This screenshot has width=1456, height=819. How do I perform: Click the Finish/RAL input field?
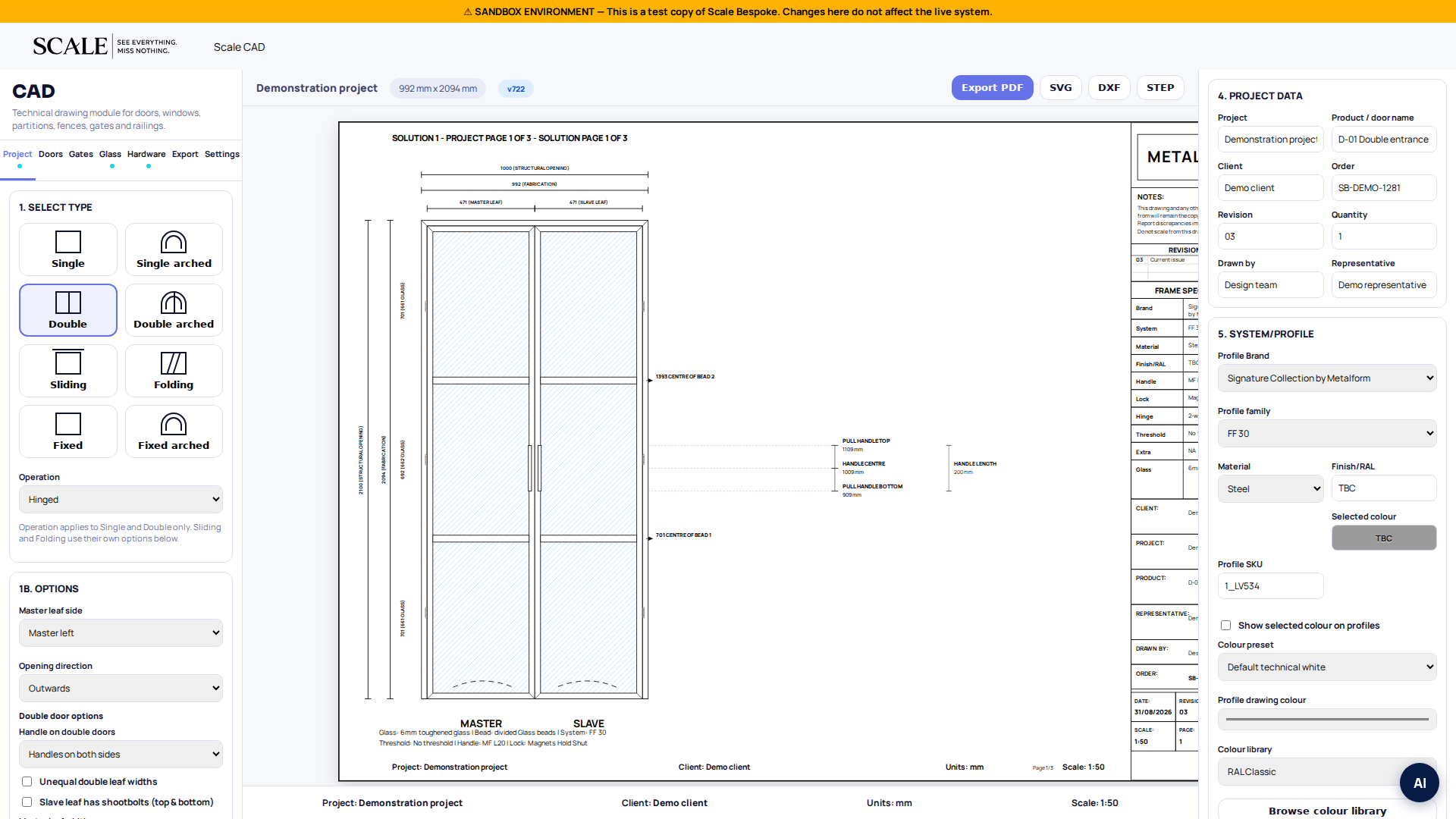[x=1384, y=488]
